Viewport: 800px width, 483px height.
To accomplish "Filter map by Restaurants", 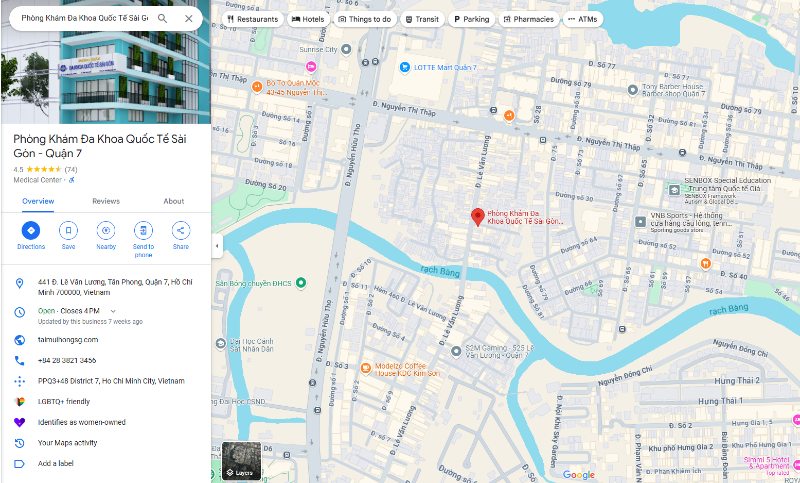I will pyautogui.click(x=253, y=19).
